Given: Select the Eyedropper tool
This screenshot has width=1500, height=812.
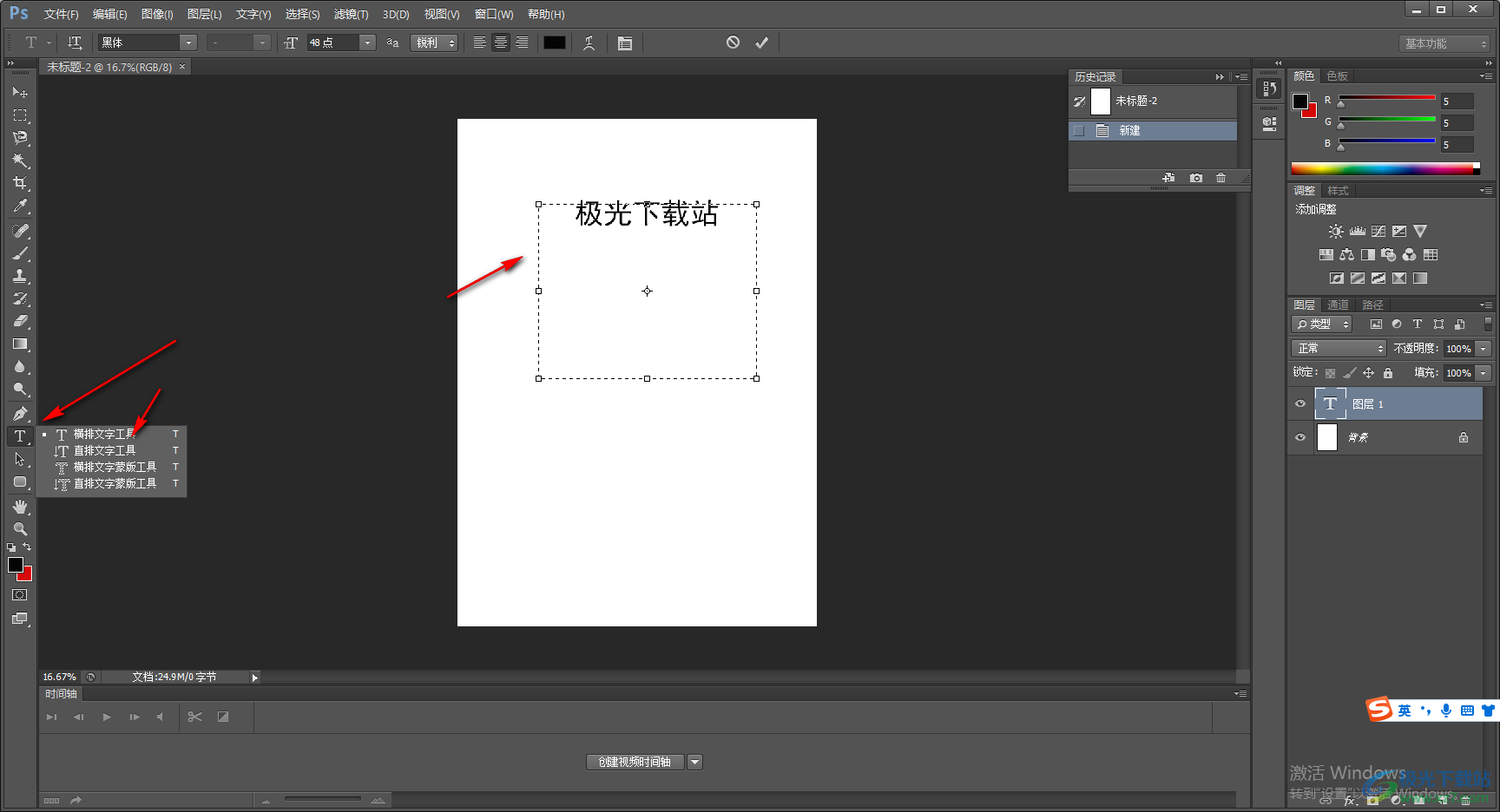Looking at the screenshot, I should 20,206.
